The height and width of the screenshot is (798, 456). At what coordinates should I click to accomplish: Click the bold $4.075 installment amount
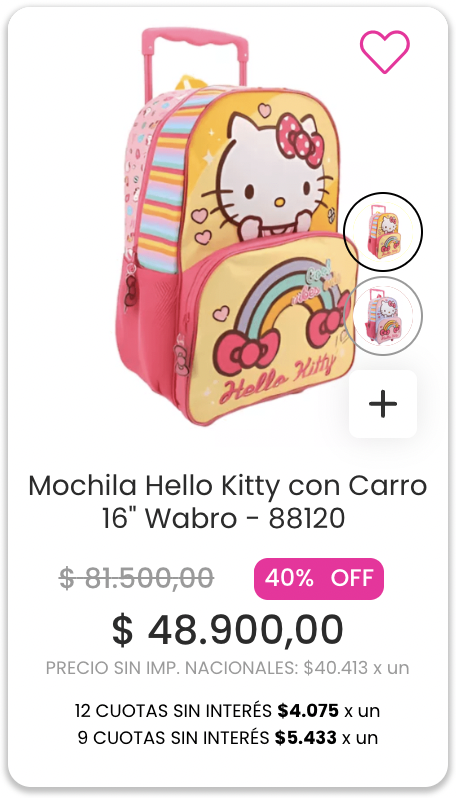[308, 710]
